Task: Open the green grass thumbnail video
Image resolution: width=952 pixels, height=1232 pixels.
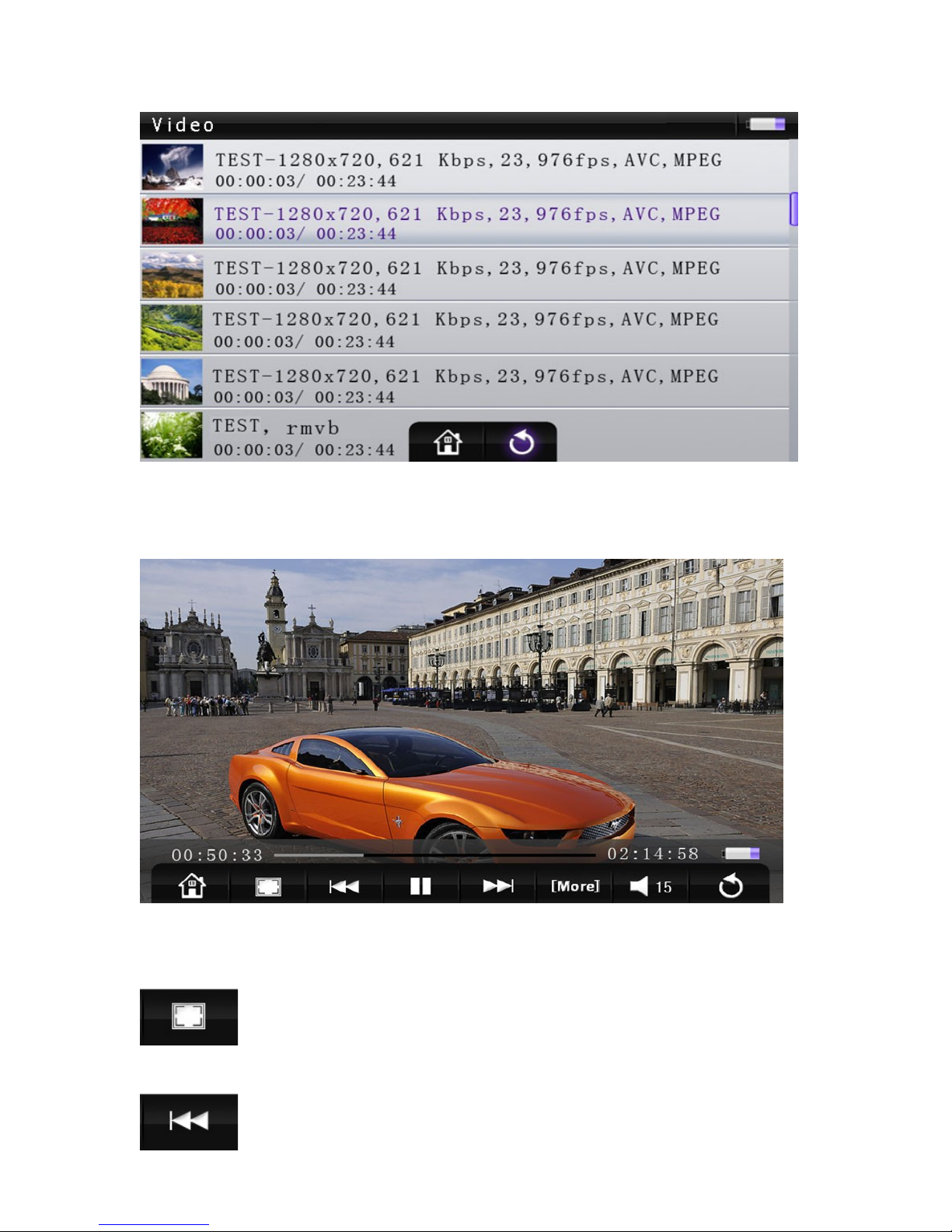Action: coord(172,435)
